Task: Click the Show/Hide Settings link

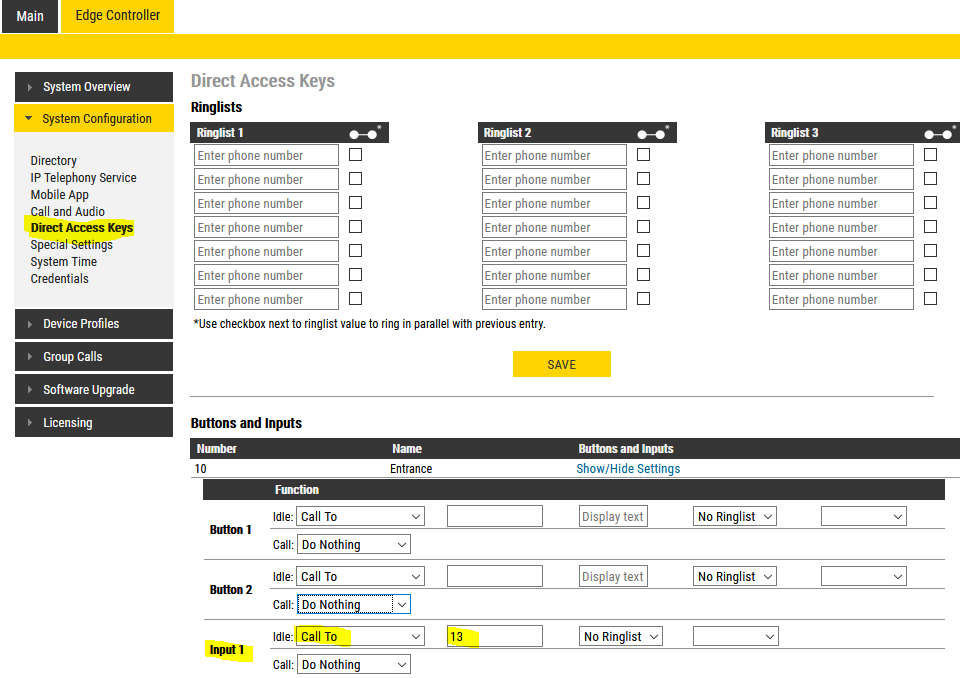Action: pyautogui.click(x=628, y=469)
